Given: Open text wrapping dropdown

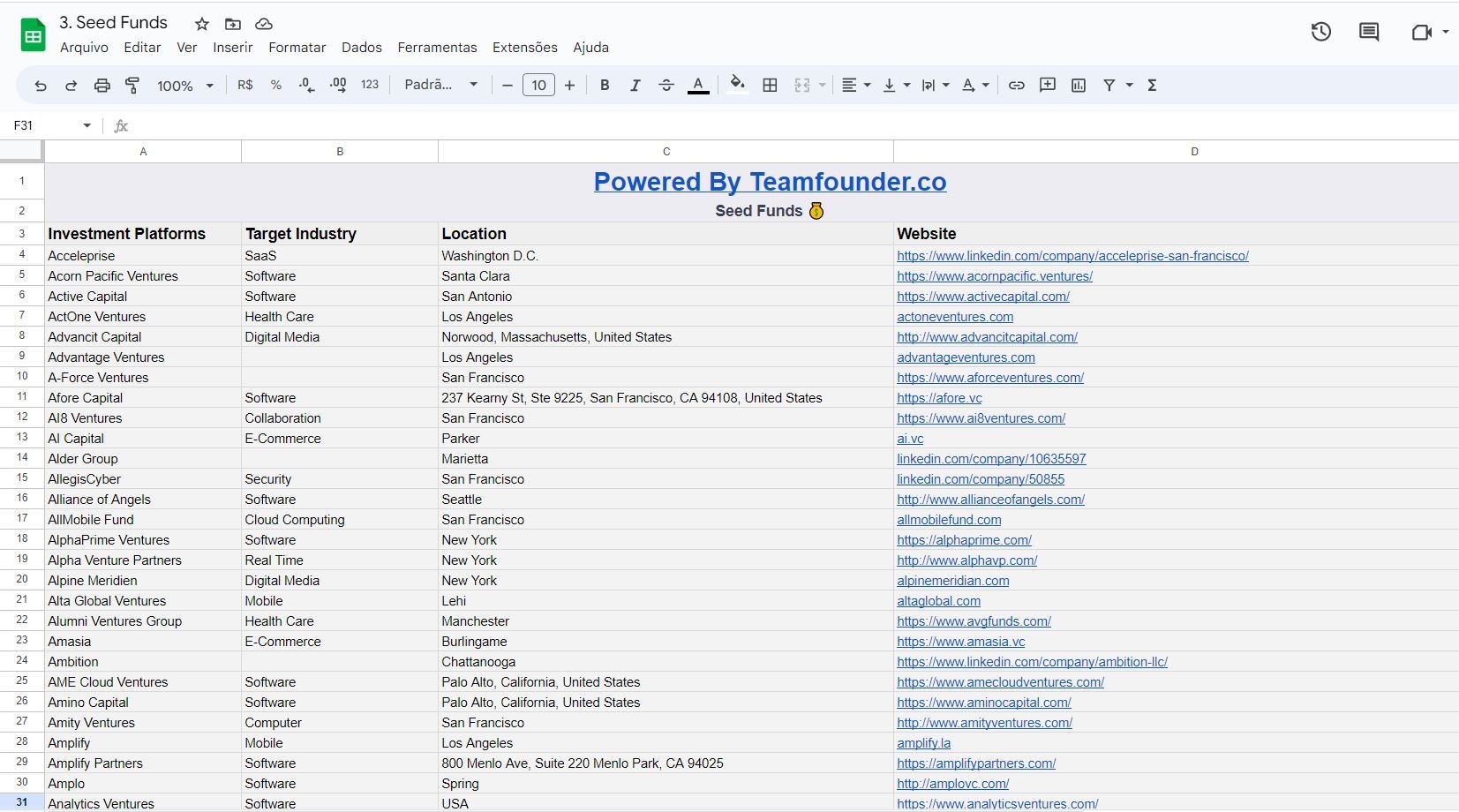Looking at the screenshot, I should click(x=935, y=86).
